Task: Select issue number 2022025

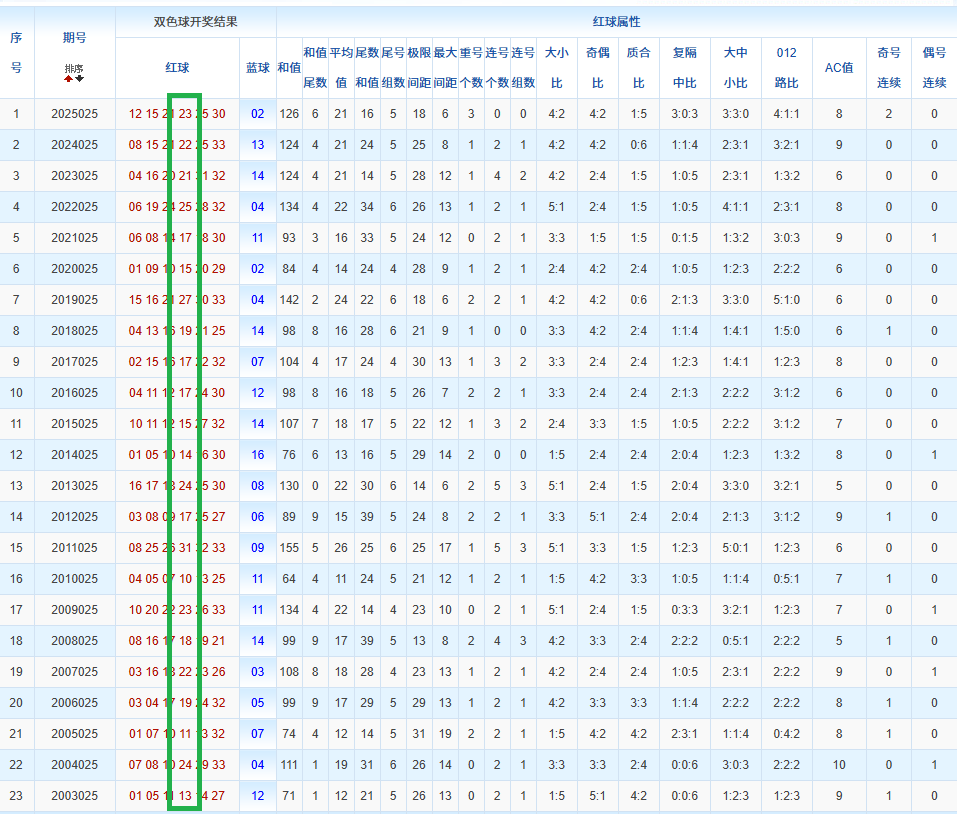Action: click(x=74, y=207)
